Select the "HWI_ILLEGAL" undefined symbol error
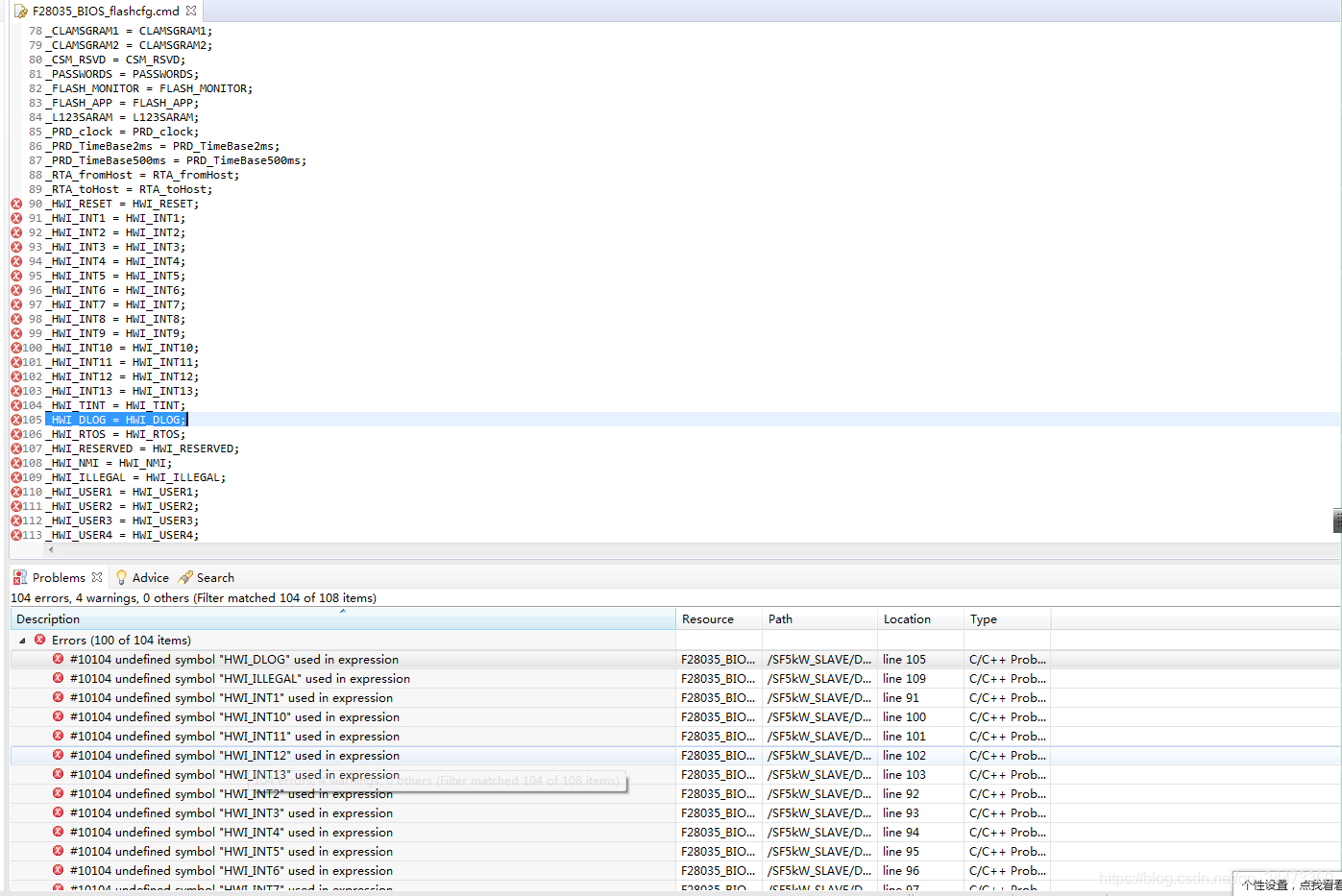 coord(240,679)
